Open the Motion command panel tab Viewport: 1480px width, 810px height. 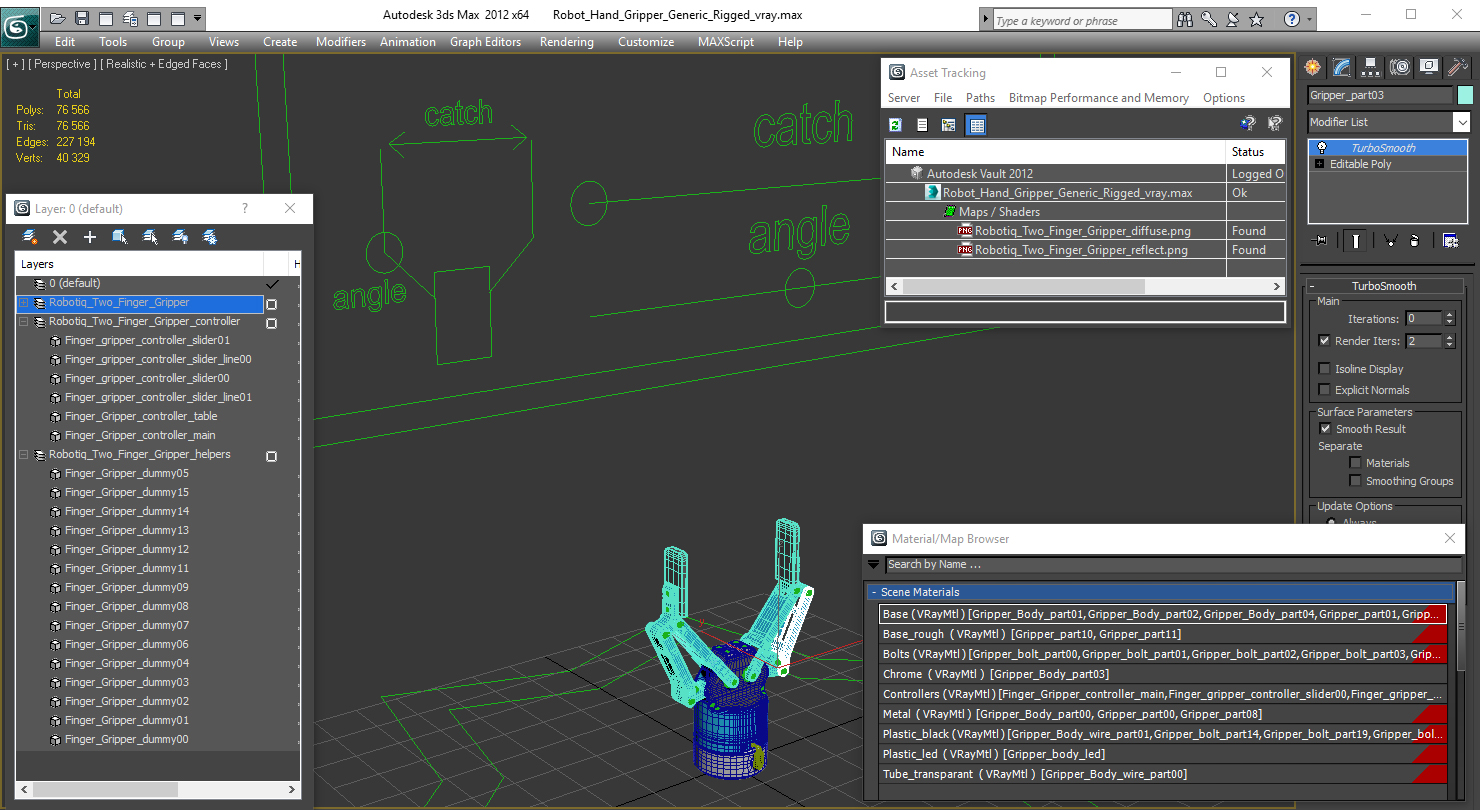coord(1400,67)
